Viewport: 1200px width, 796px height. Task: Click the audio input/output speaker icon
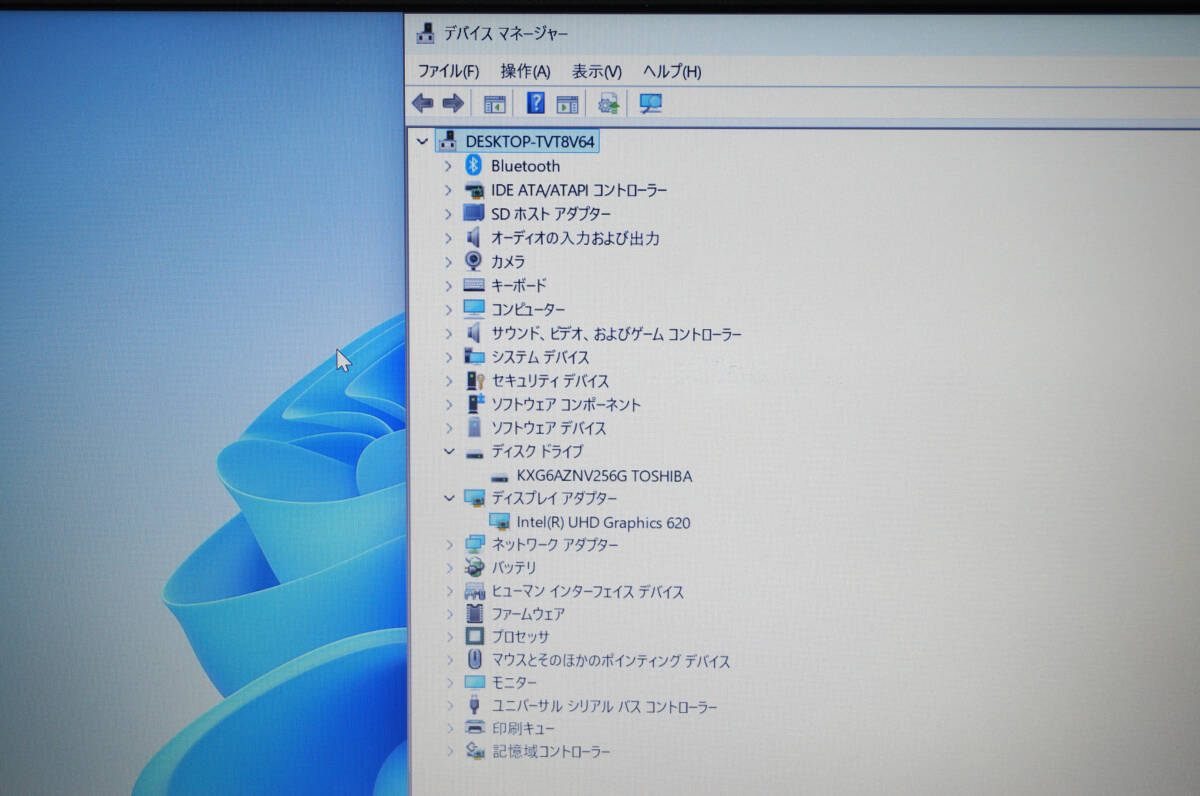[474, 238]
